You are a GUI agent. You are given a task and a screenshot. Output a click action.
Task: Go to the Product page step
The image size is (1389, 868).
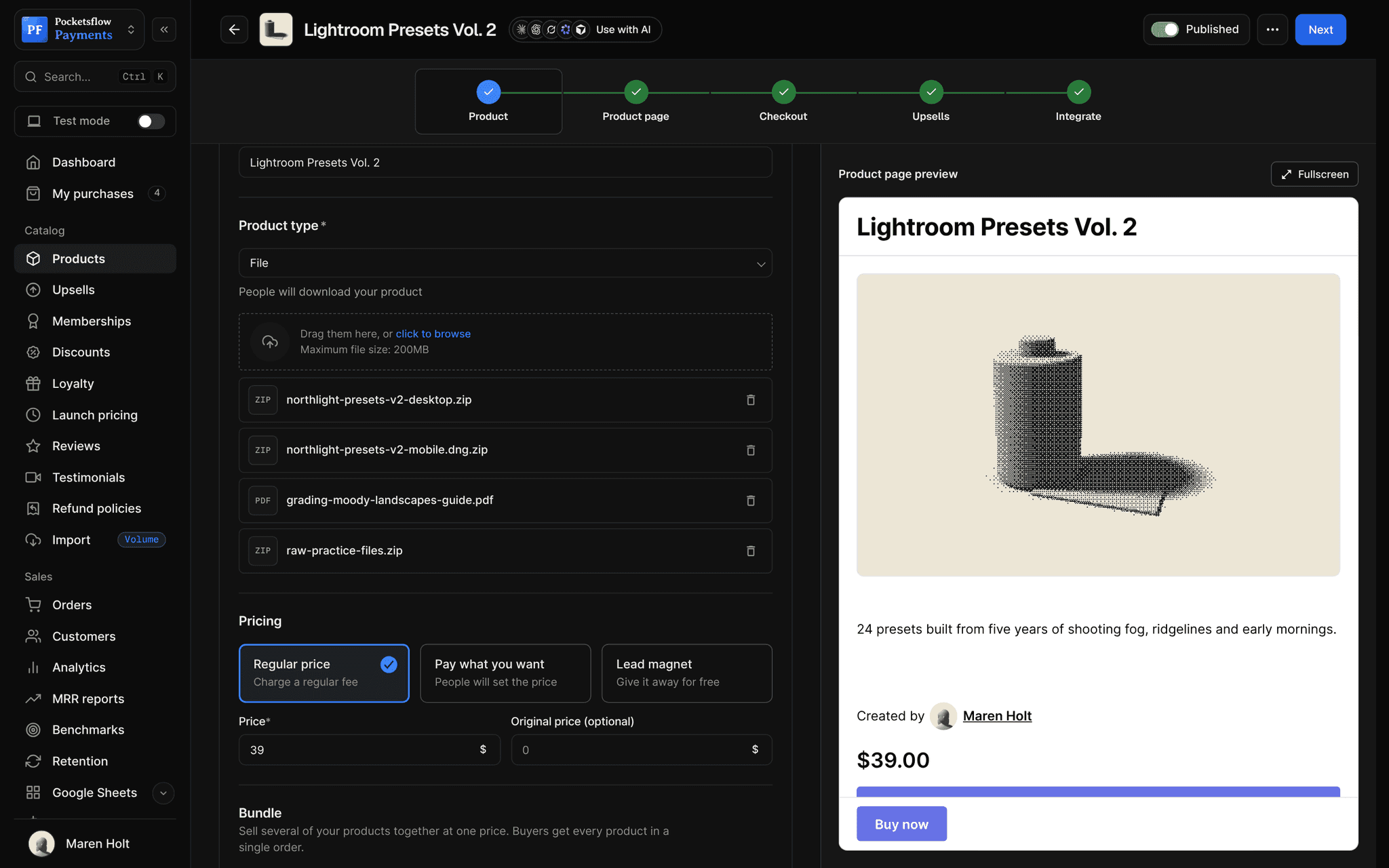point(635,102)
